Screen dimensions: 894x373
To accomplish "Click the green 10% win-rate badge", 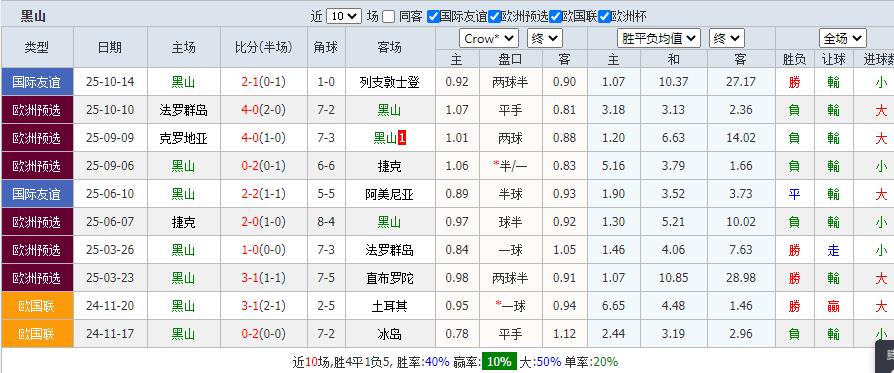I will [x=499, y=362].
